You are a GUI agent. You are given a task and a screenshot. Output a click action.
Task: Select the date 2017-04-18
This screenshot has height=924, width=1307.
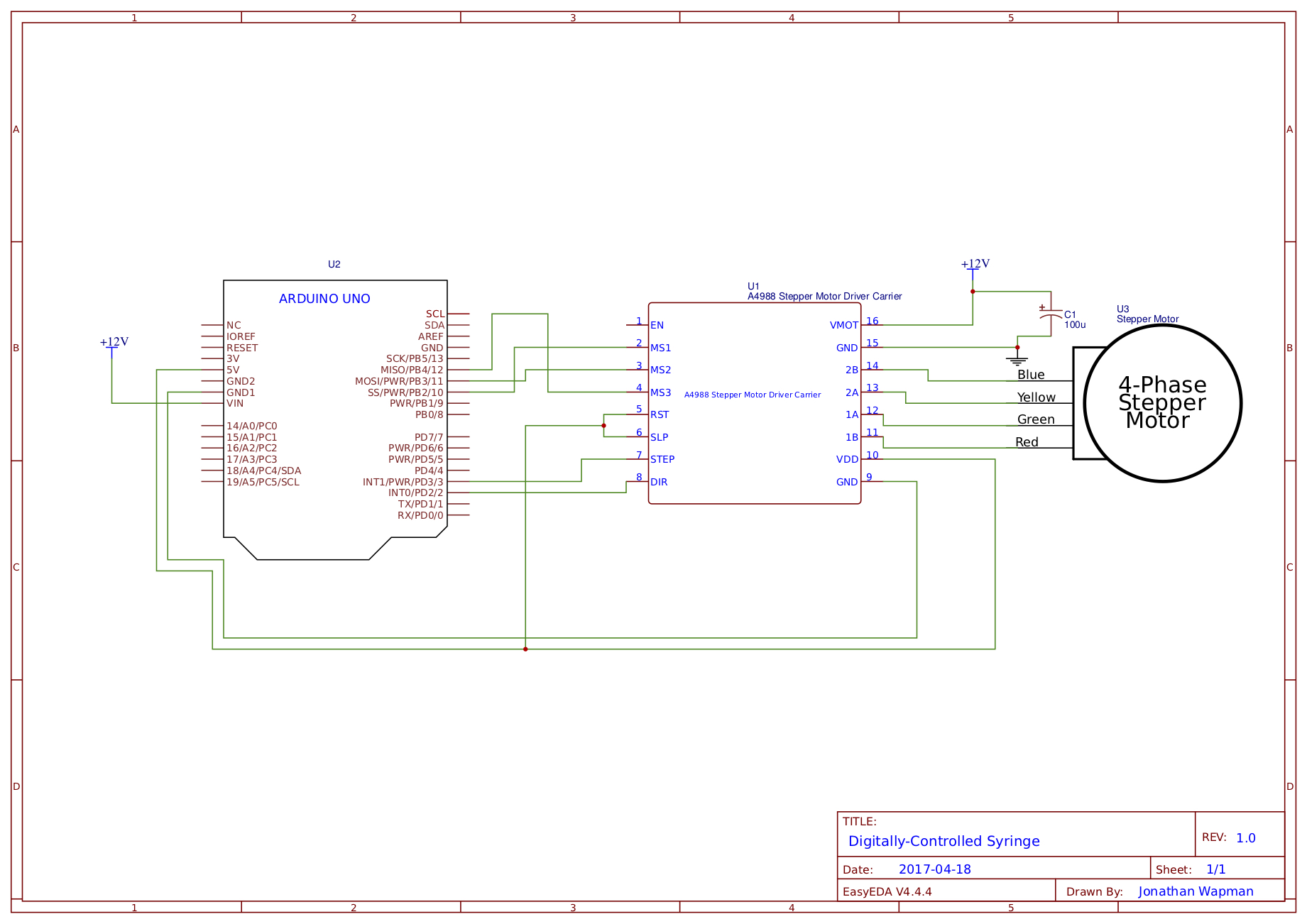coord(934,869)
